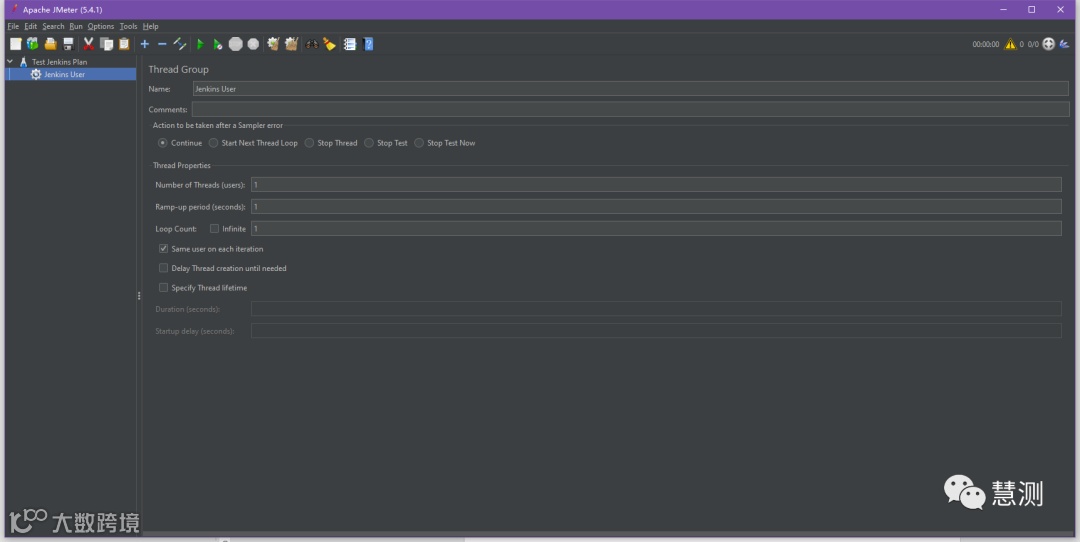Click the blue Help question mark icon

click(368, 44)
